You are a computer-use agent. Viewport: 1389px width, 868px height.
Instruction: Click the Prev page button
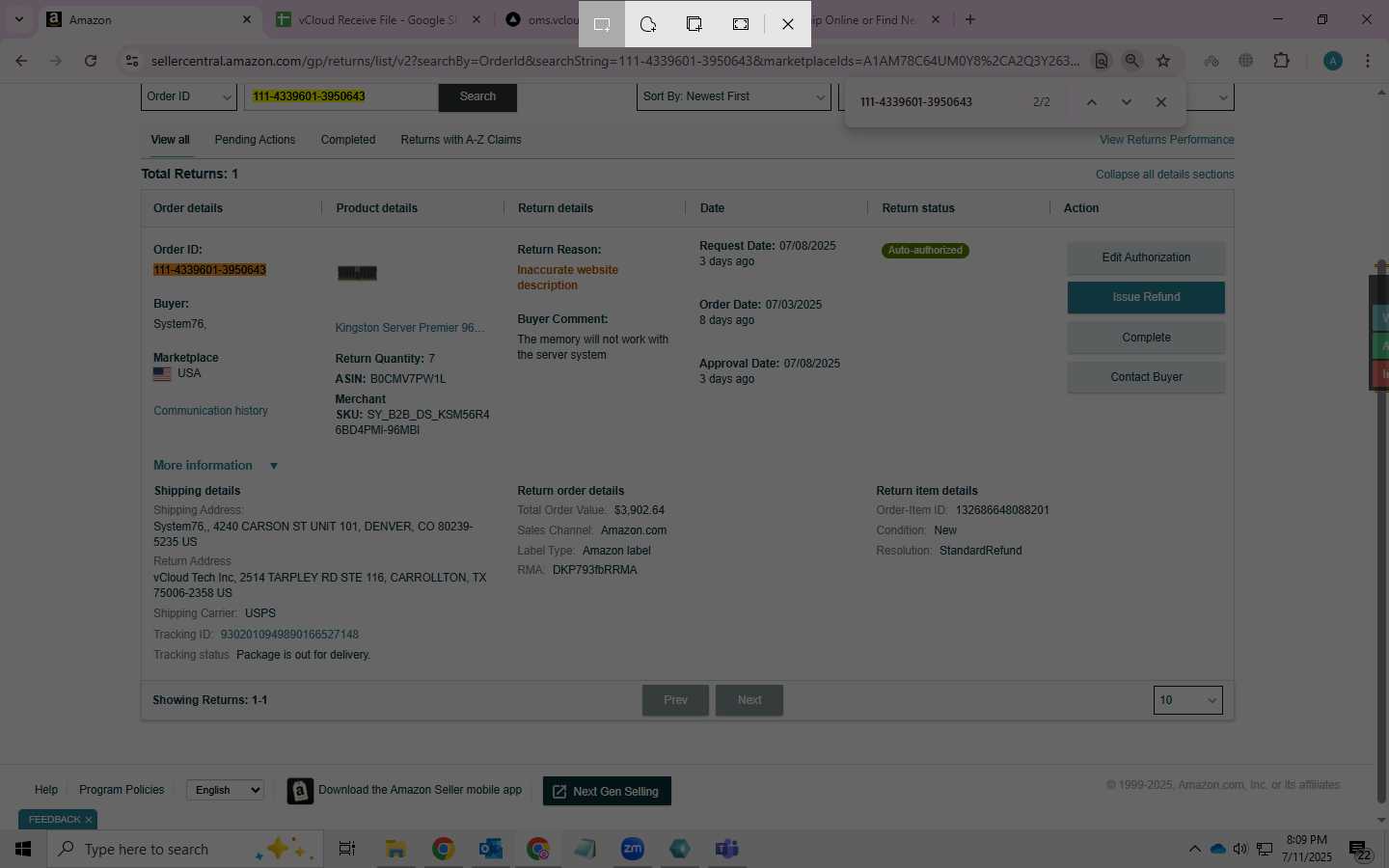coord(675,700)
